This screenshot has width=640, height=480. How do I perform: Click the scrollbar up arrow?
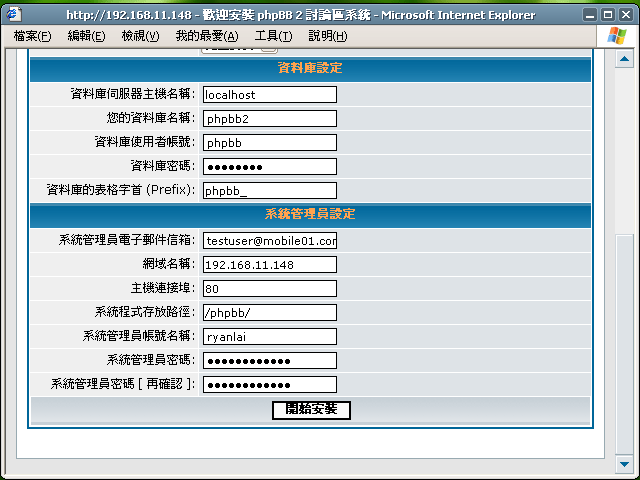(x=624, y=59)
